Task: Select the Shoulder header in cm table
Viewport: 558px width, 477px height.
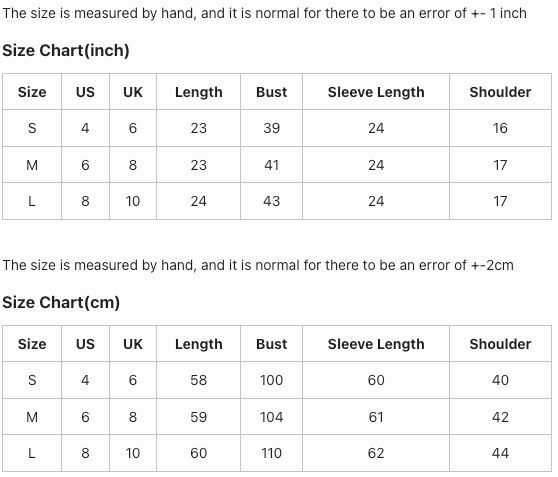Action: point(500,344)
